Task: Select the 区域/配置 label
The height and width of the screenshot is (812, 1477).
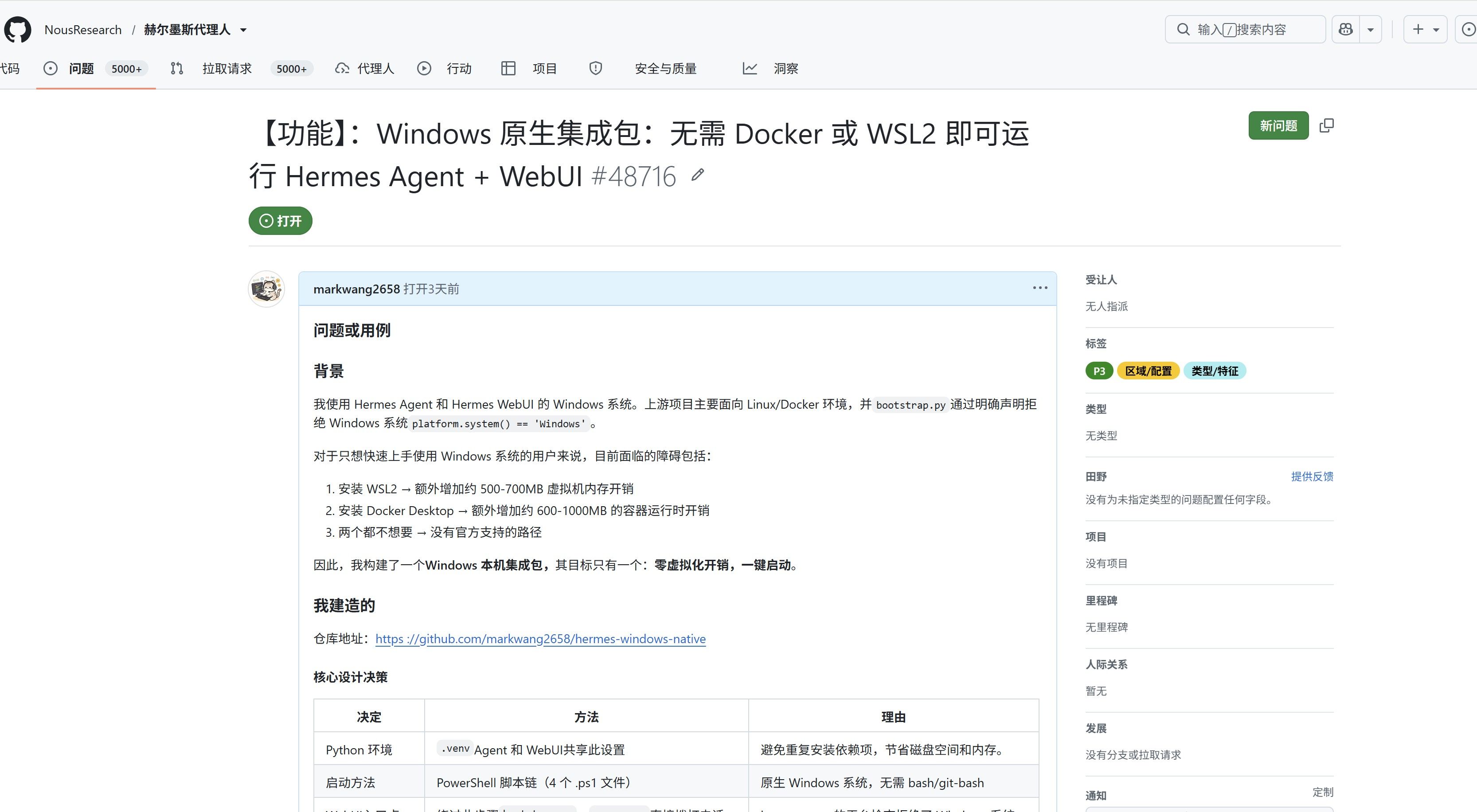Action: [1148, 371]
